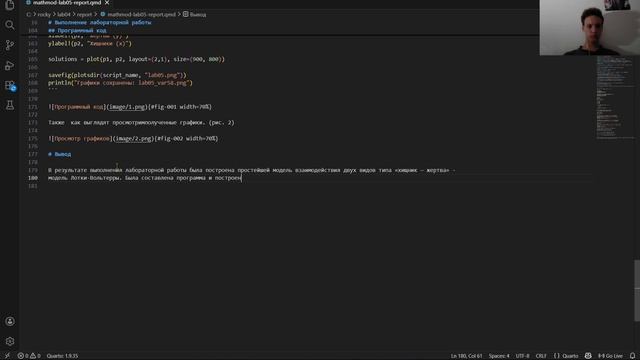Image resolution: width=640 pixels, height=360 pixels.
Task: Click the lab04 breadcrumb folder
Action: coord(64,14)
